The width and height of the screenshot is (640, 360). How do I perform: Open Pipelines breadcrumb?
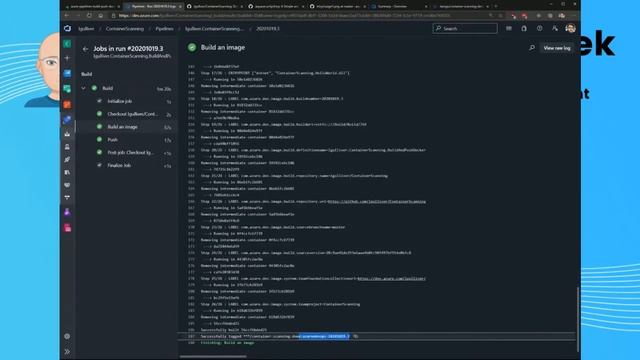coord(164,29)
